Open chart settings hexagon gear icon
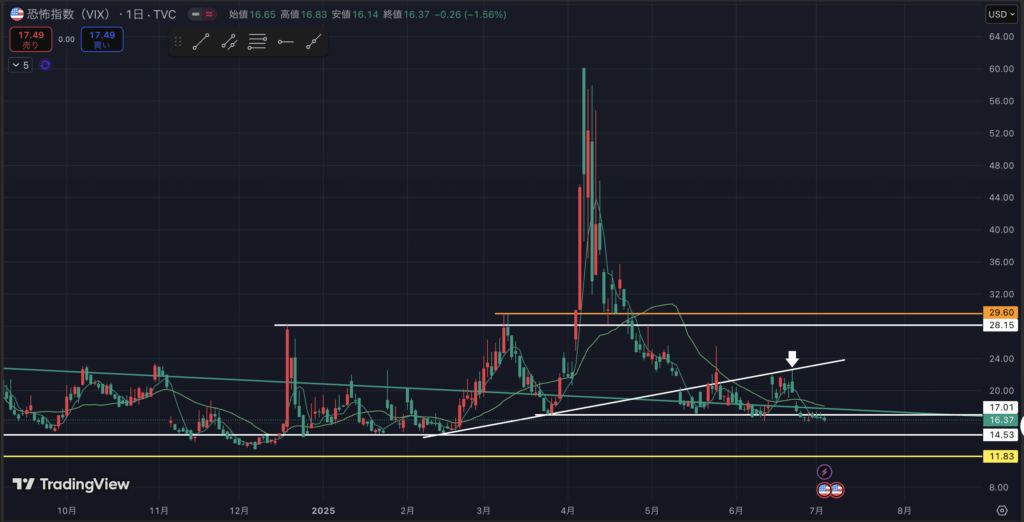 pos(1002,510)
